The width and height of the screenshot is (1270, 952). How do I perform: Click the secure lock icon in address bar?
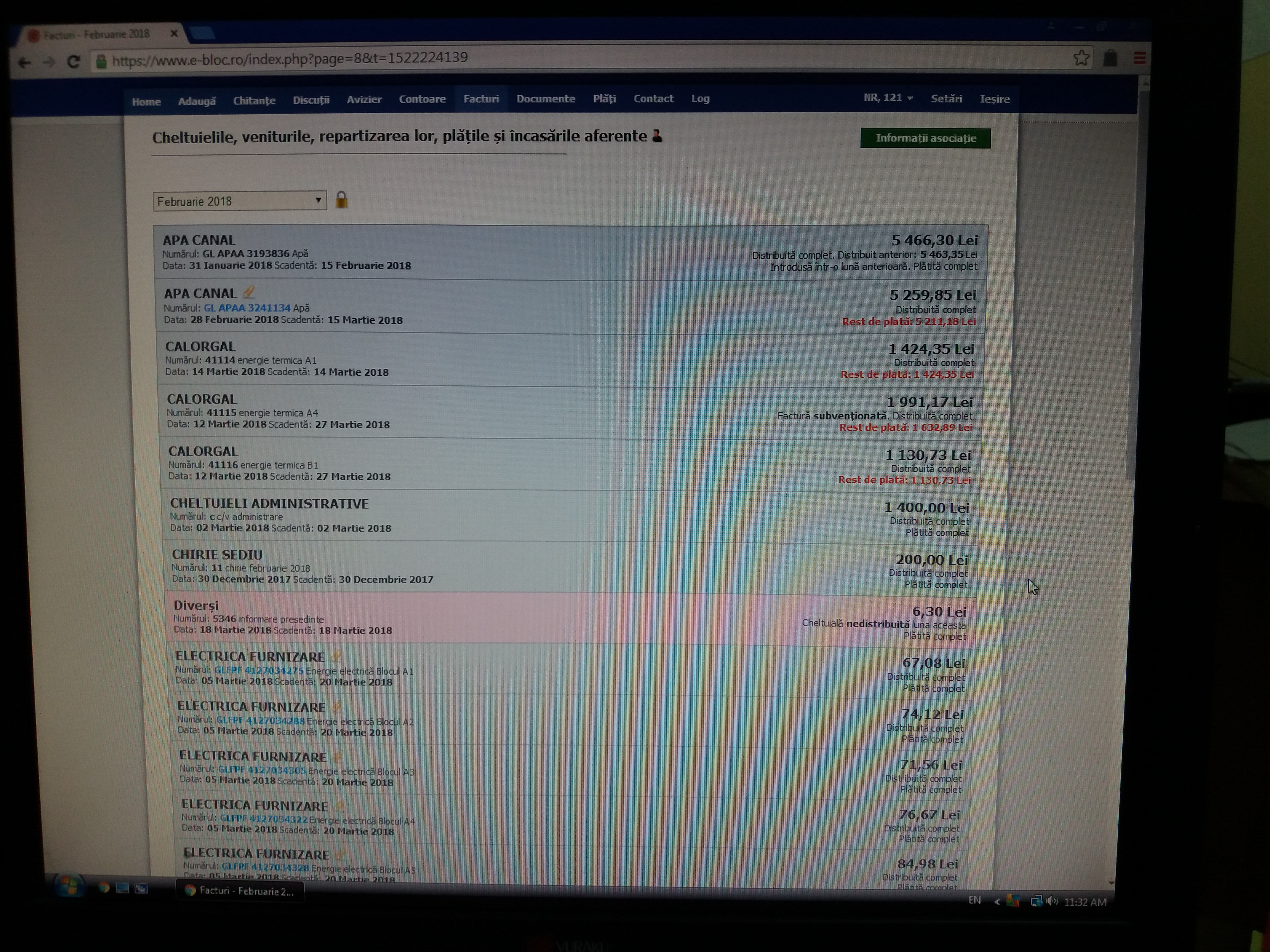tap(101, 61)
